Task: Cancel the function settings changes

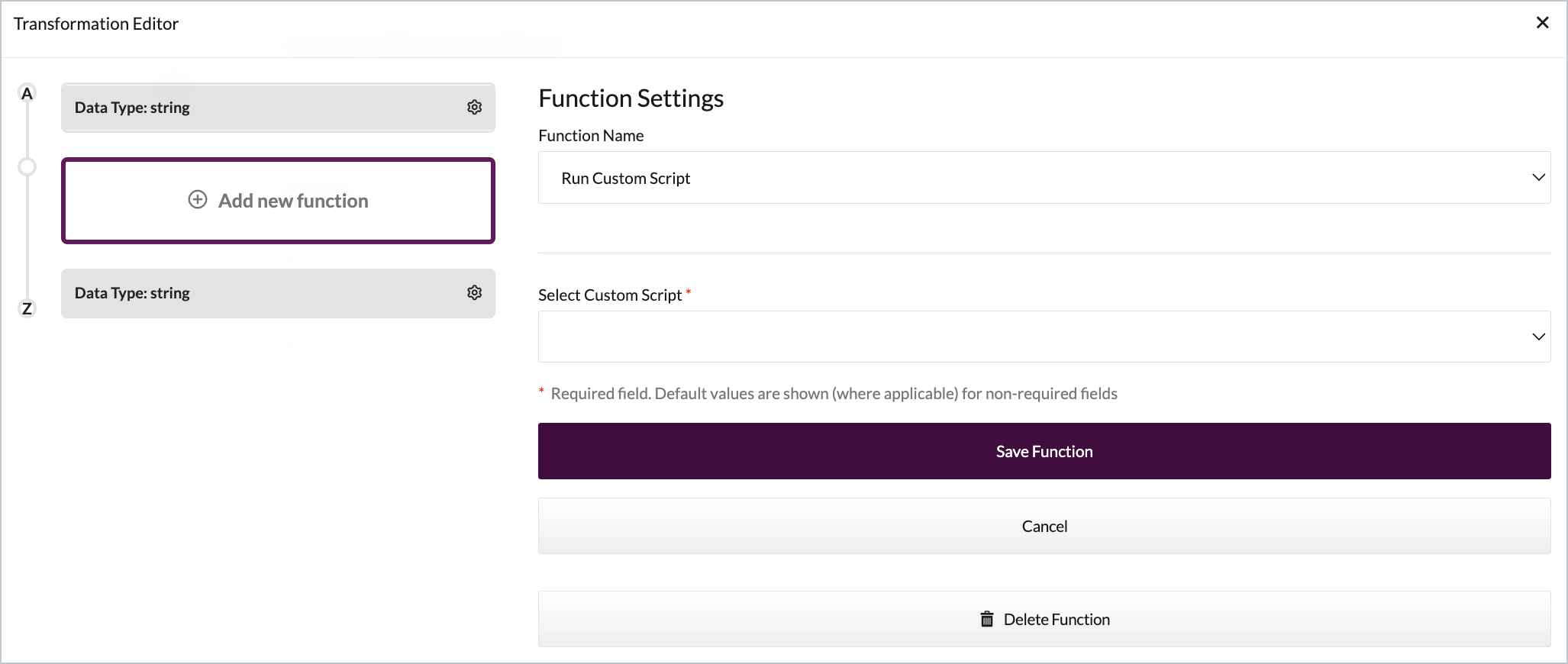Action: pyautogui.click(x=1044, y=527)
